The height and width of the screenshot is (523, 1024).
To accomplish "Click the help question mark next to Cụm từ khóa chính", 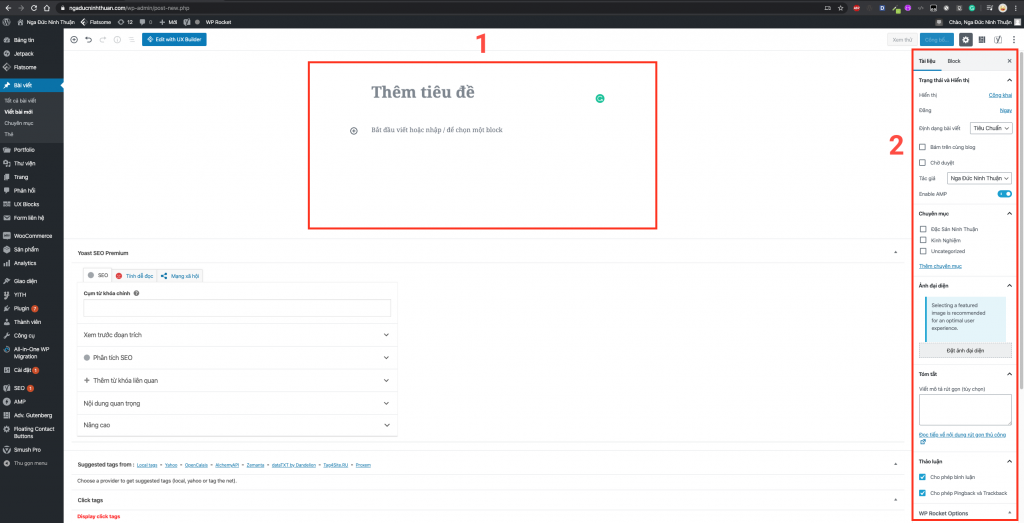I will point(136,293).
